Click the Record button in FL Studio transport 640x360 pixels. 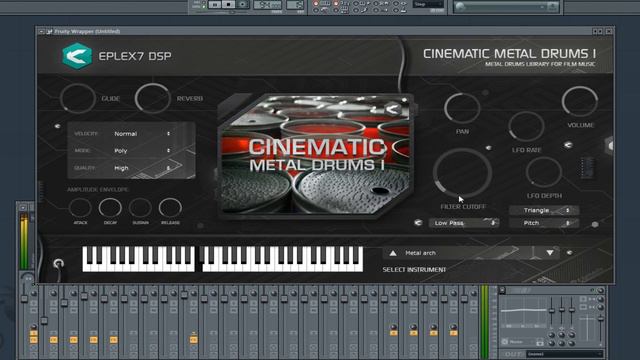click(x=242, y=4)
